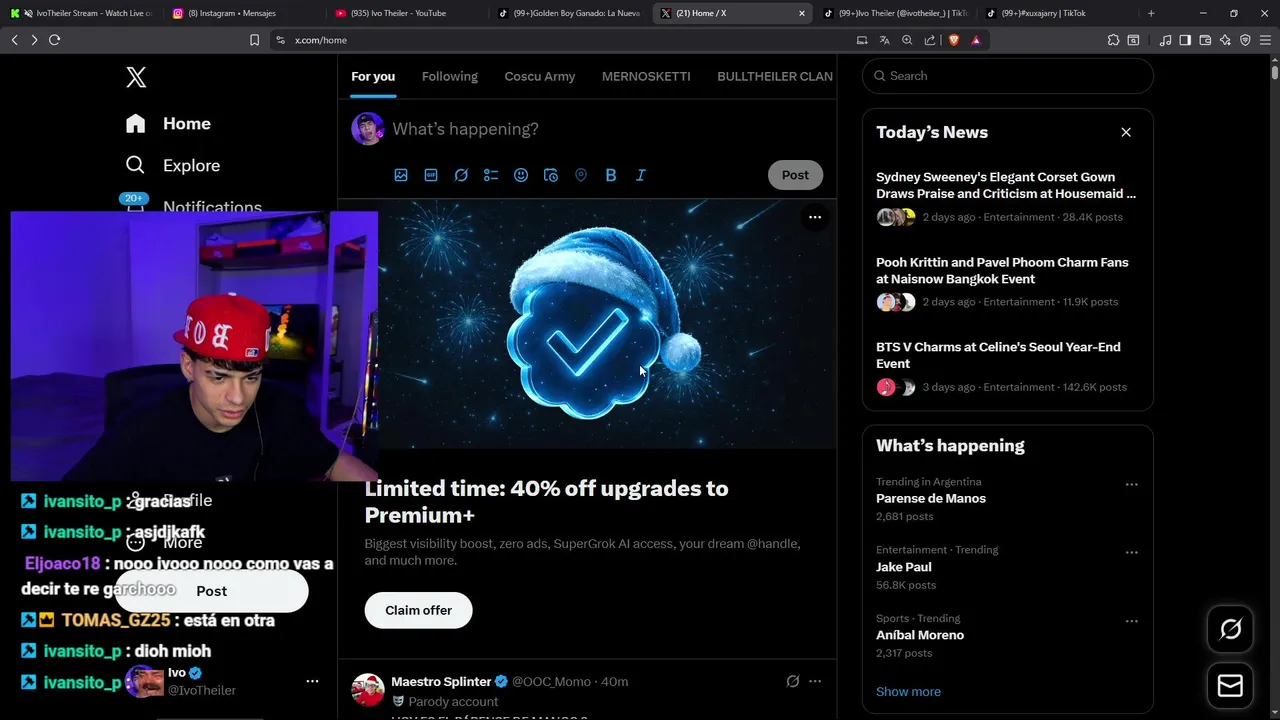Screen dimensions: 1280x720
Task: Click the X search field
Action: click(1008, 76)
